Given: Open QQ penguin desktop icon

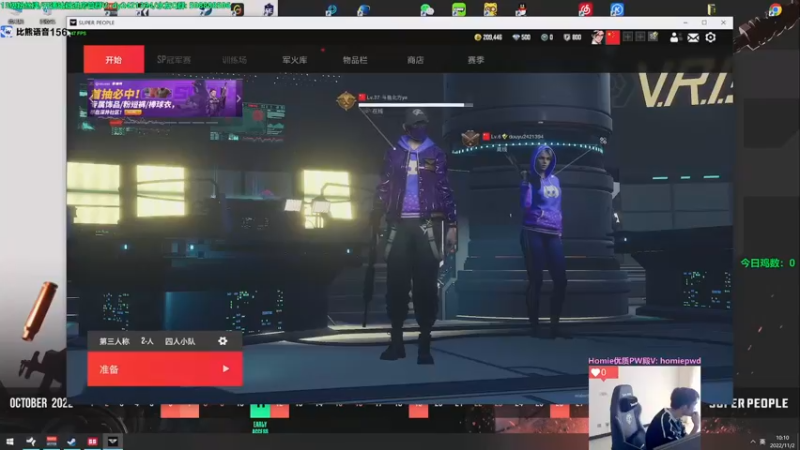Looking at the screenshot, I should pos(520,9).
